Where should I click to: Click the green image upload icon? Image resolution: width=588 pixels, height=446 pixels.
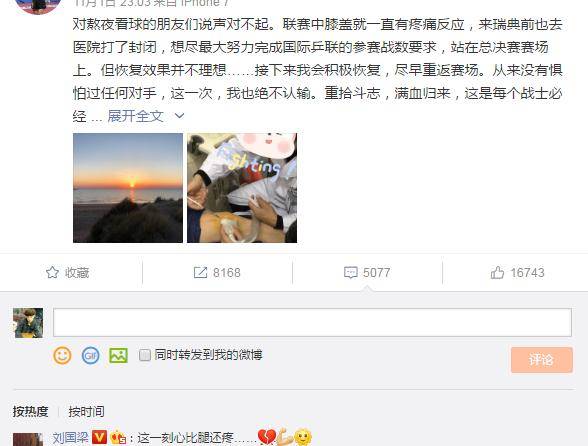click(x=118, y=355)
